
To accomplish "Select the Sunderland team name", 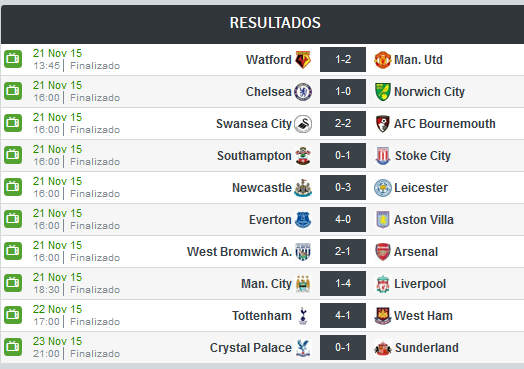I will click(427, 348).
